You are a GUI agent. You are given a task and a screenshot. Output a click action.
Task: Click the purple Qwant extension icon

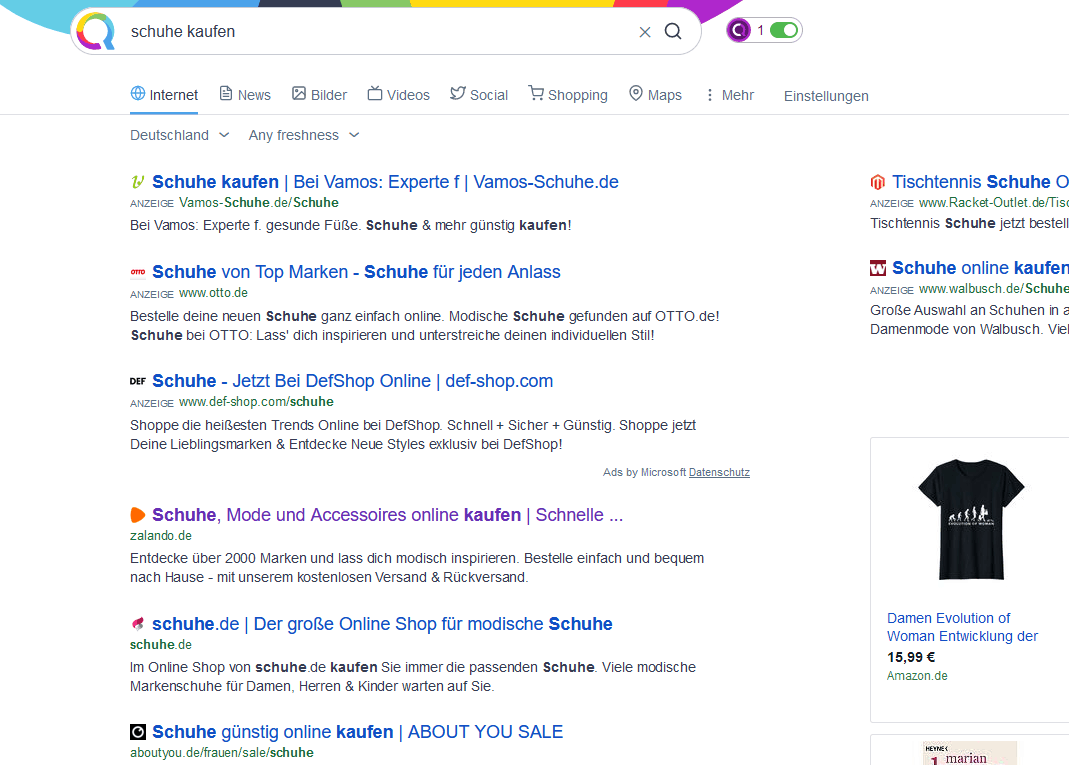point(738,30)
